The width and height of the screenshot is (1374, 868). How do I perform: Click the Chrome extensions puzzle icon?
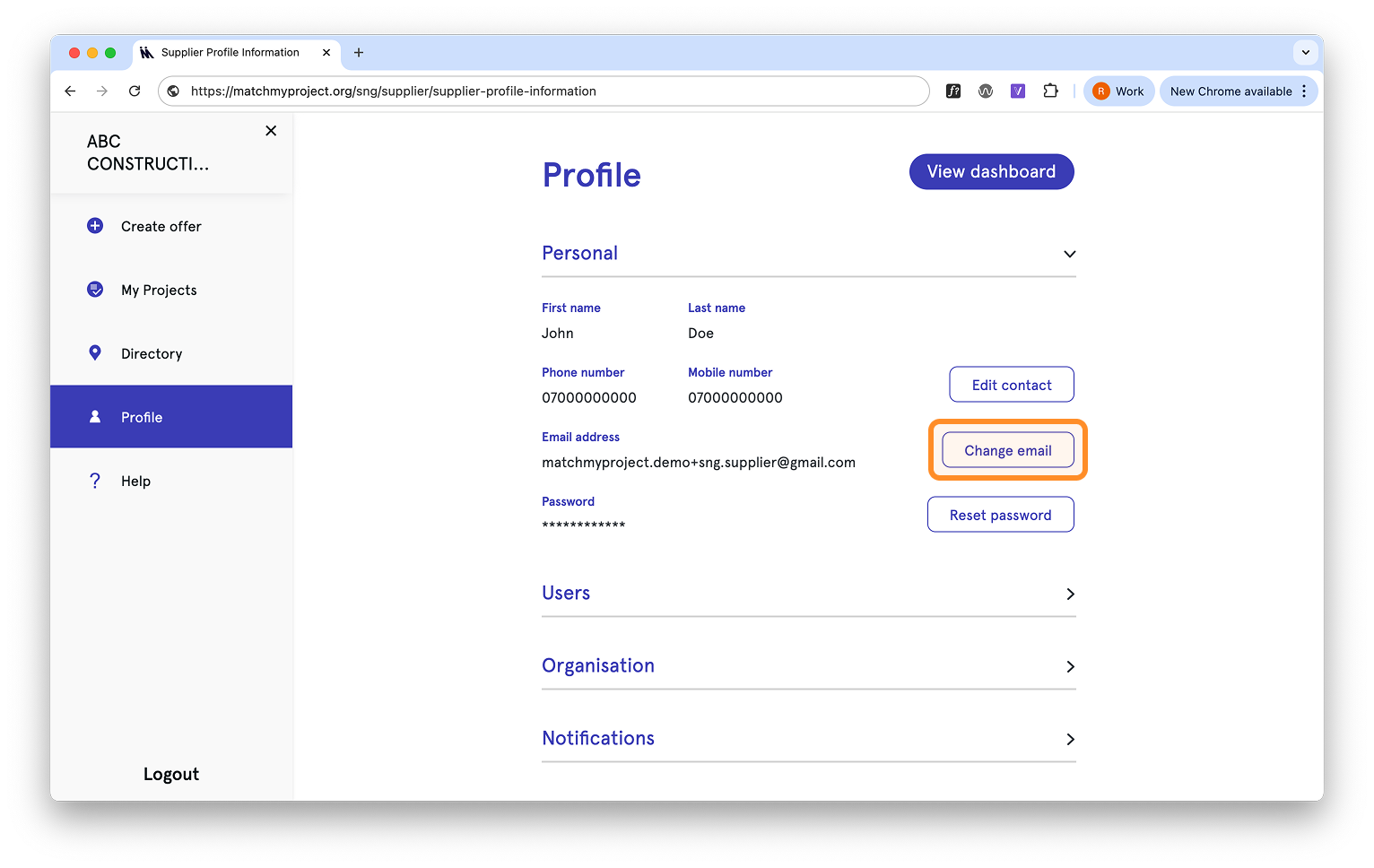1050,91
